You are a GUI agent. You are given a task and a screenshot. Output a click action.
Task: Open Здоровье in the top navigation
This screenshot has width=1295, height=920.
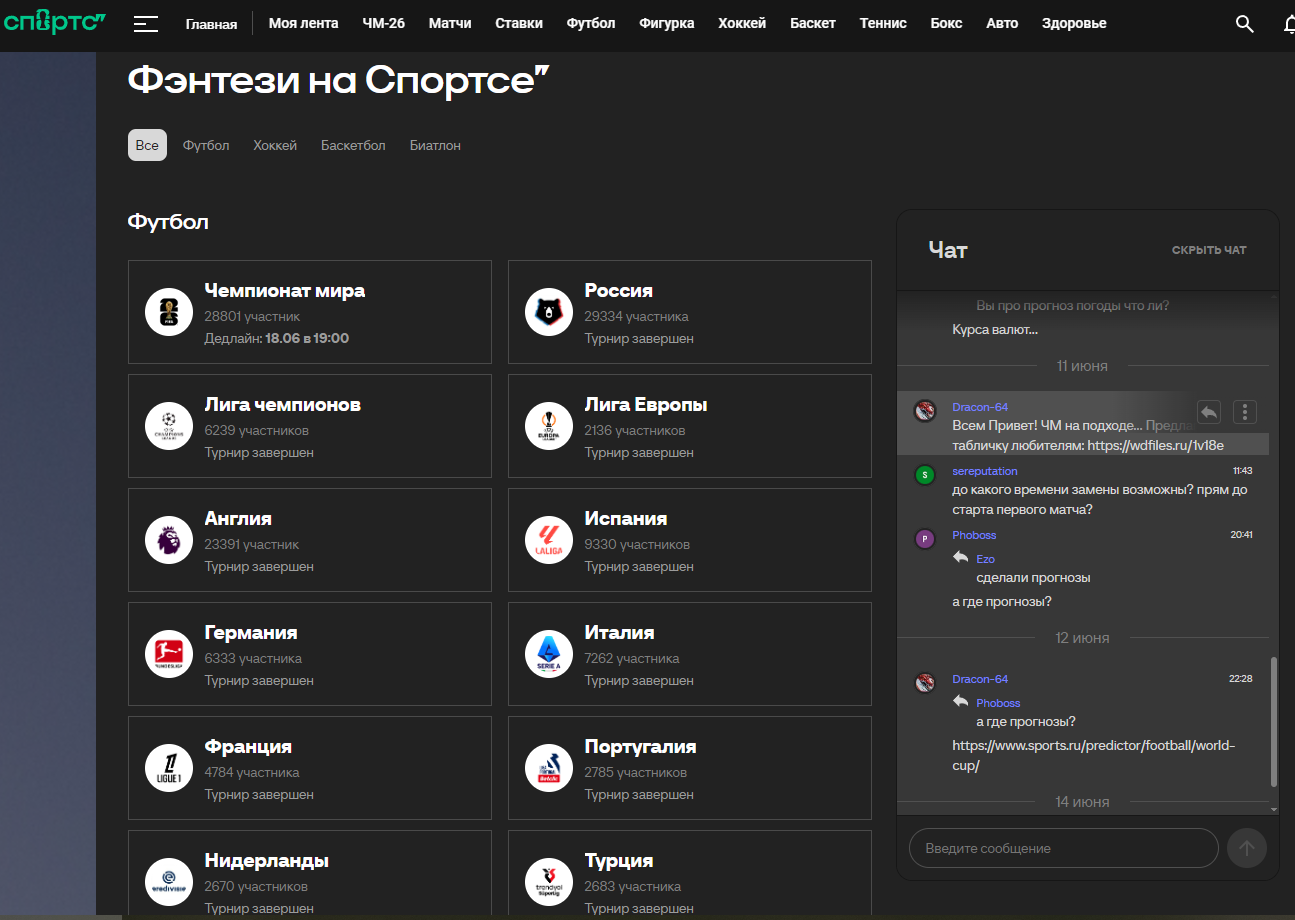[1074, 23]
